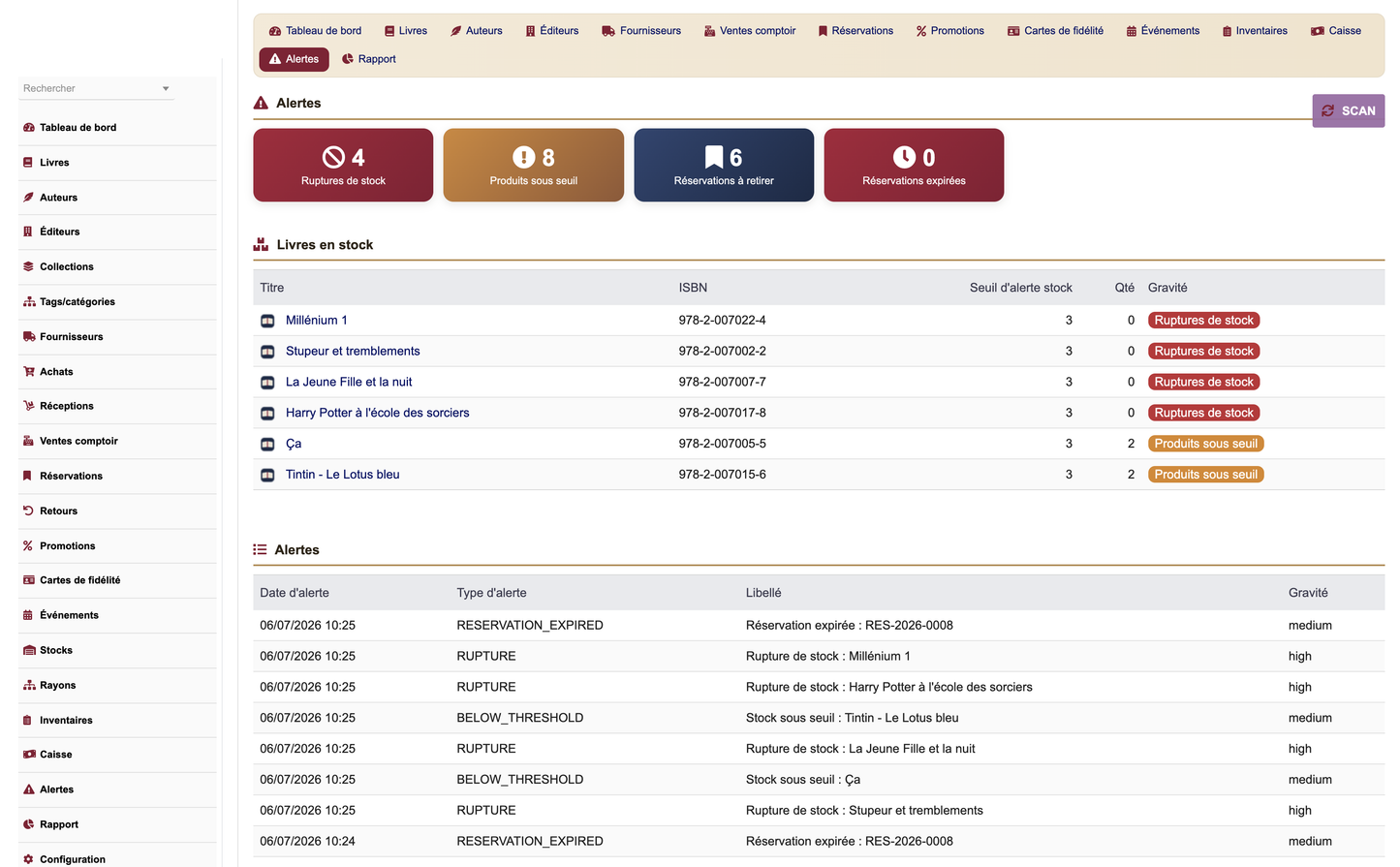
Task: Click the Collections stack icon in sidebar
Action: tap(28, 266)
